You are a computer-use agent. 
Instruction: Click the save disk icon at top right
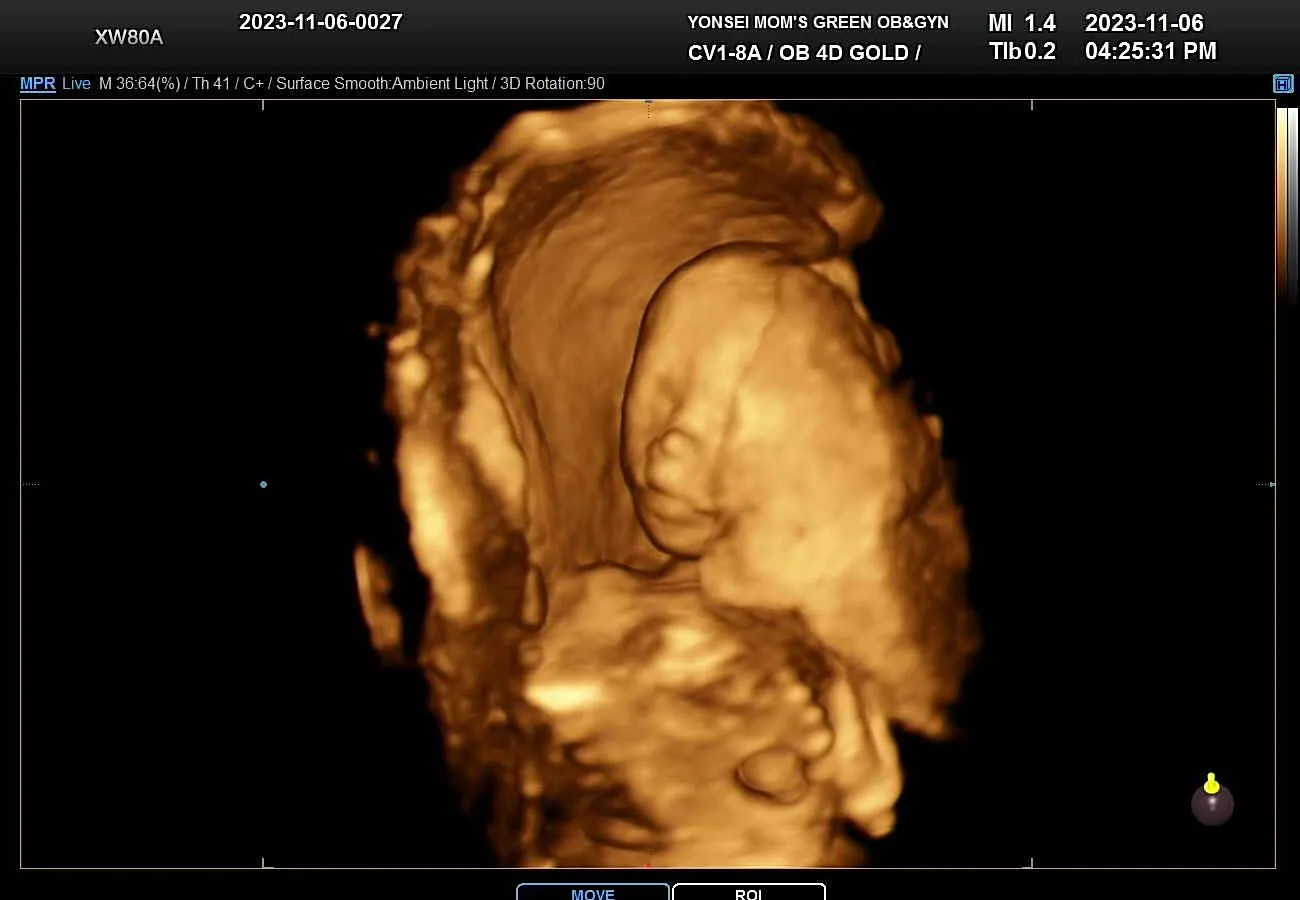pos(1283,84)
